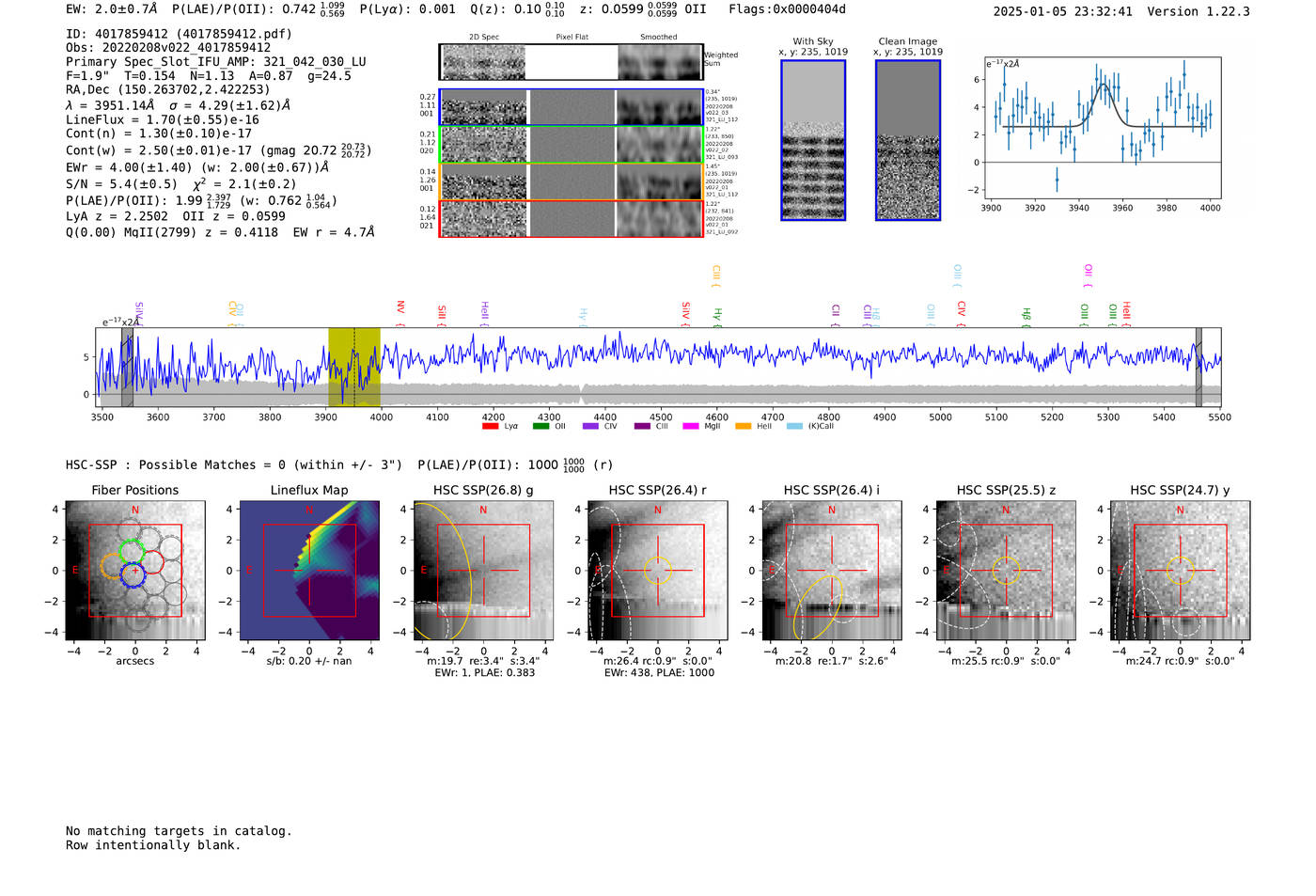View the HSC SSP(26.8) g cutout

[483, 570]
